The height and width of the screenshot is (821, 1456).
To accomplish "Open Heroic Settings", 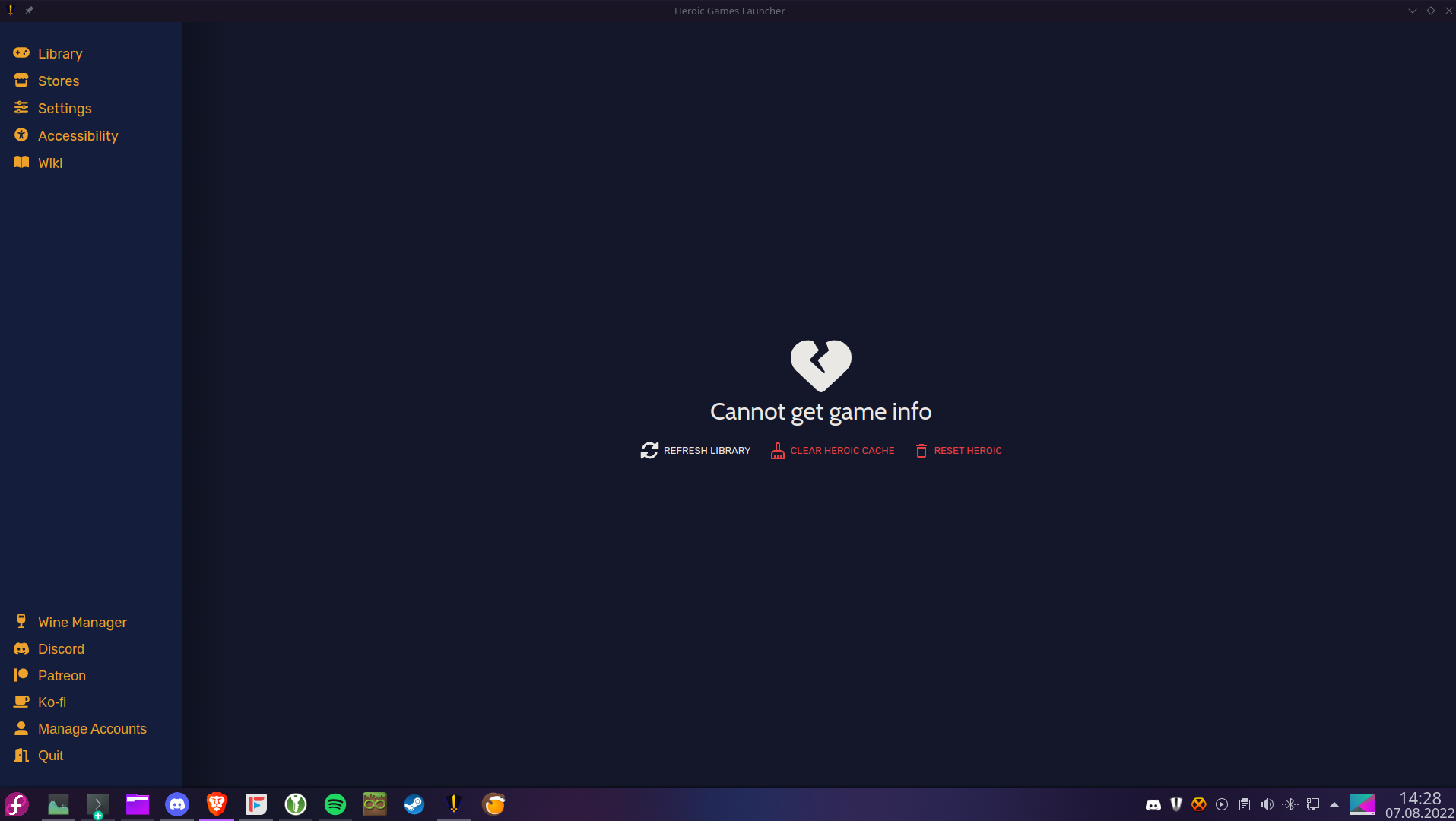I will (x=65, y=108).
